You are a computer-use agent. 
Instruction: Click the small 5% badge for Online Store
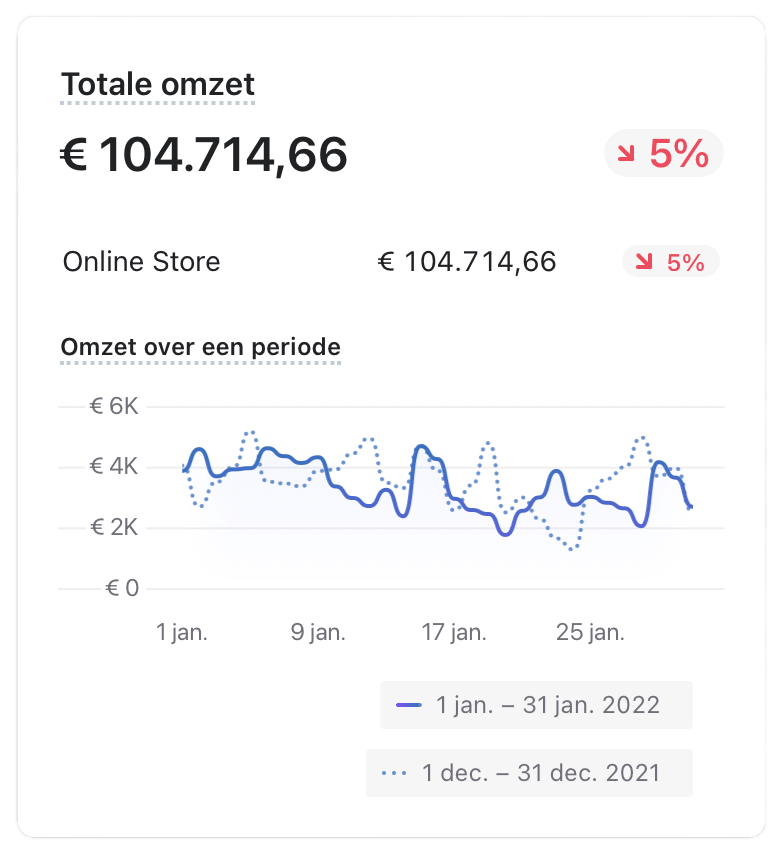coord(671,262)
